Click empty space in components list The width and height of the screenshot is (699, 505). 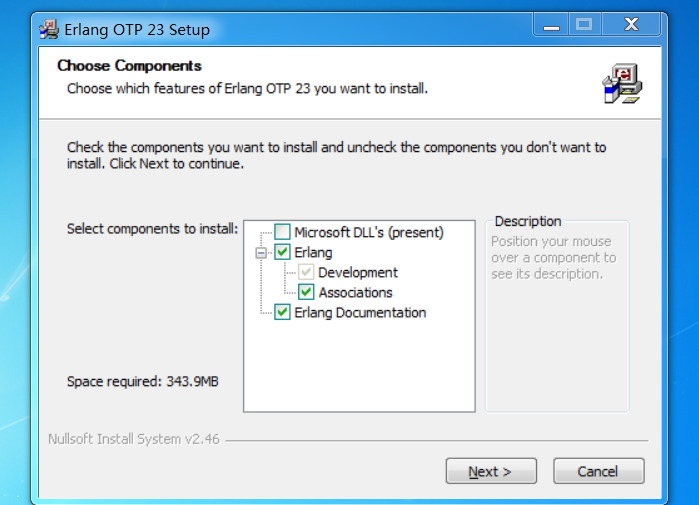tap(359, 365)
